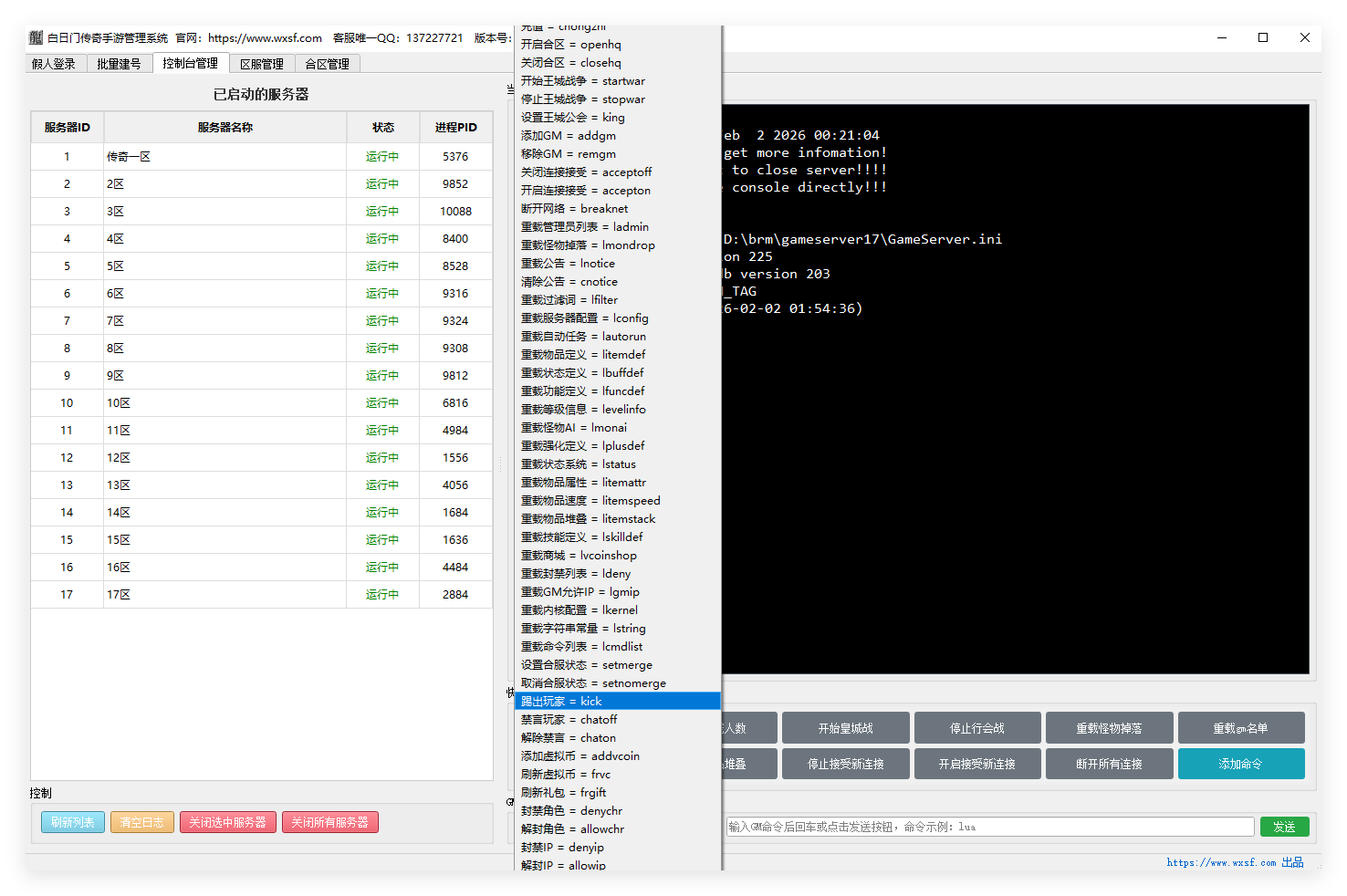Focus the GM command input field
Image resolution: width=1347 pixels, height=896 pixels.
[x=989, y=827]
